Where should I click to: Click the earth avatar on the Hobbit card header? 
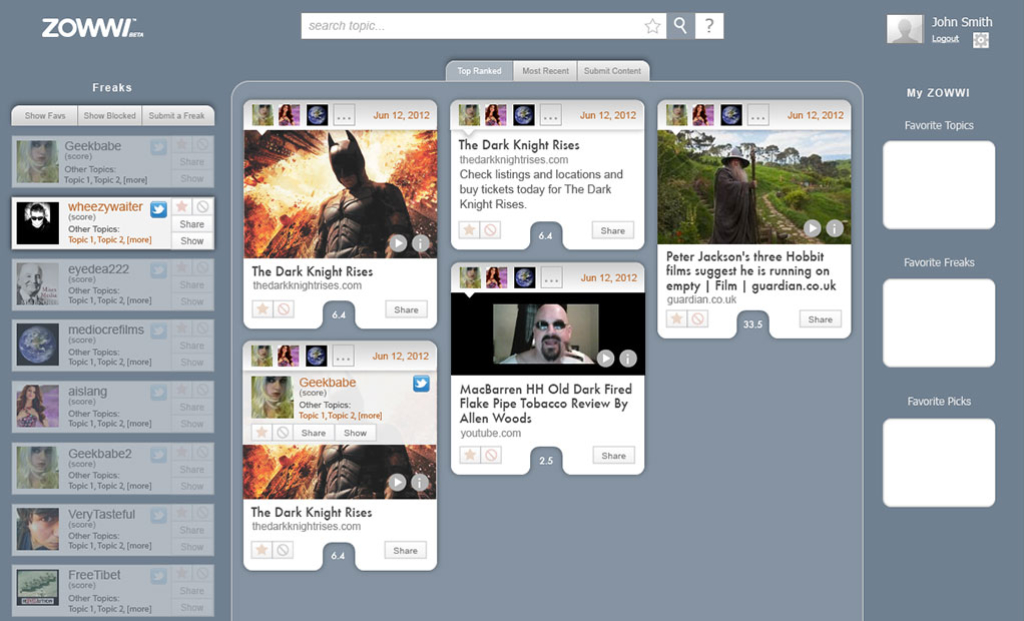(731, 115)
